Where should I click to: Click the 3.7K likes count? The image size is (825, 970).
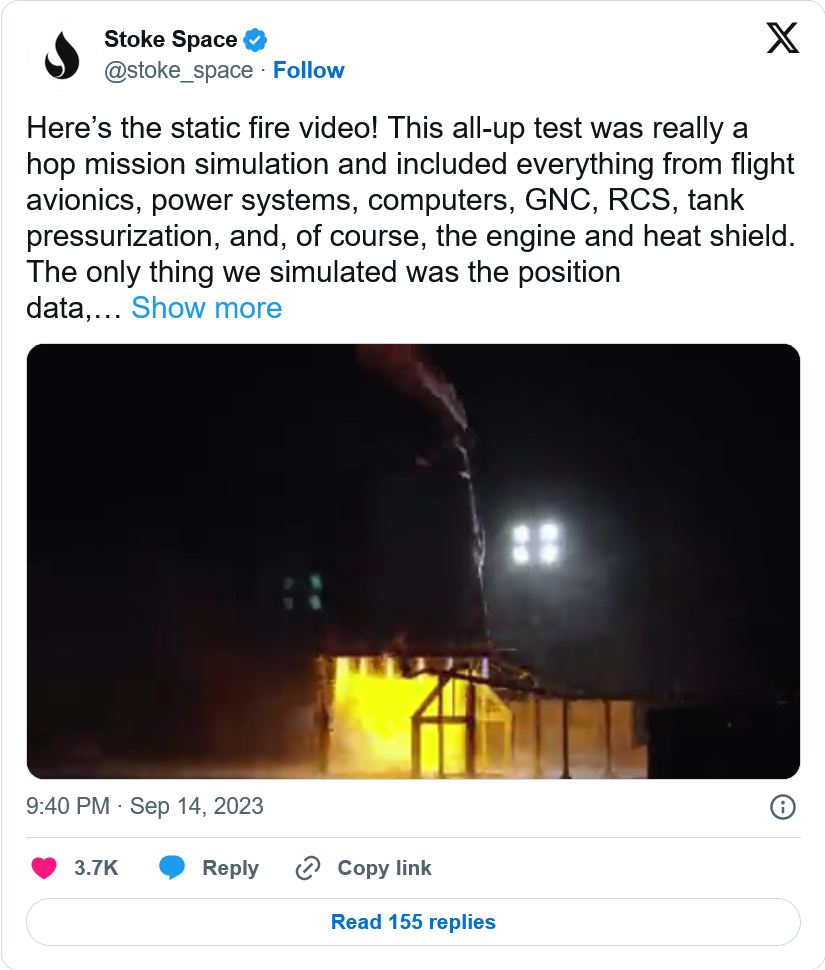coord(96,868)
